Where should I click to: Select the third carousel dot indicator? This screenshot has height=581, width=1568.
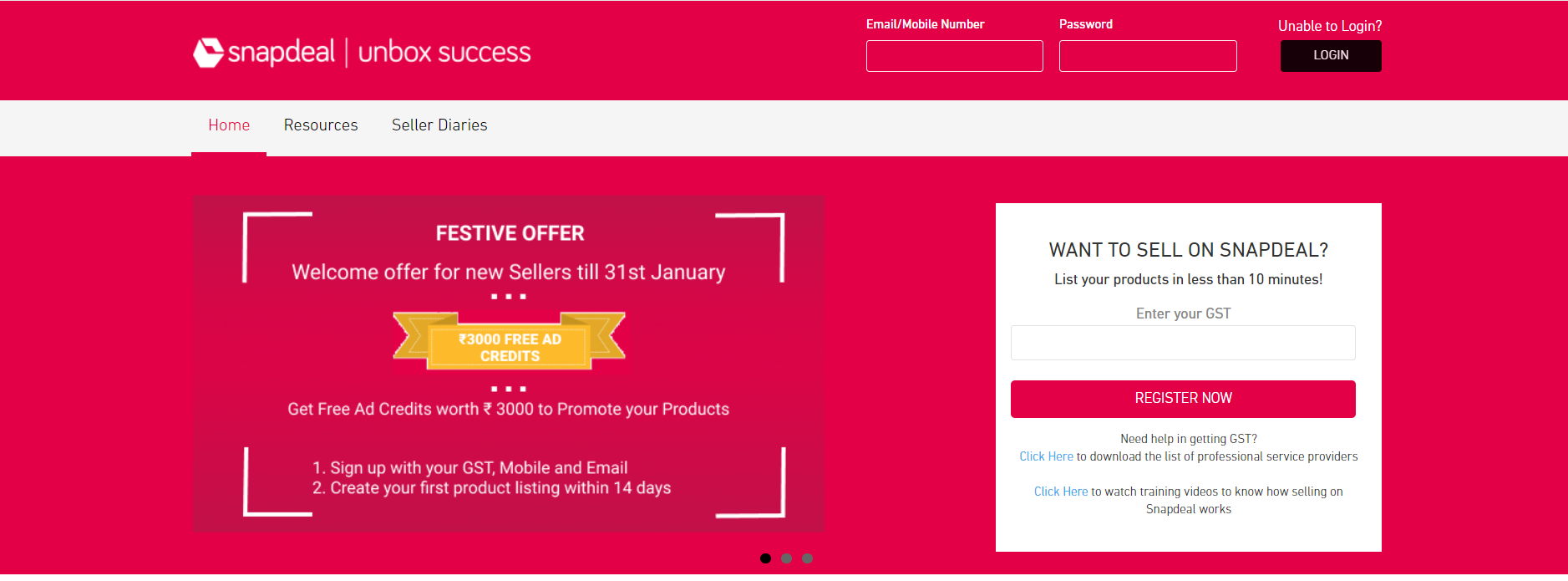pos(807,558)
